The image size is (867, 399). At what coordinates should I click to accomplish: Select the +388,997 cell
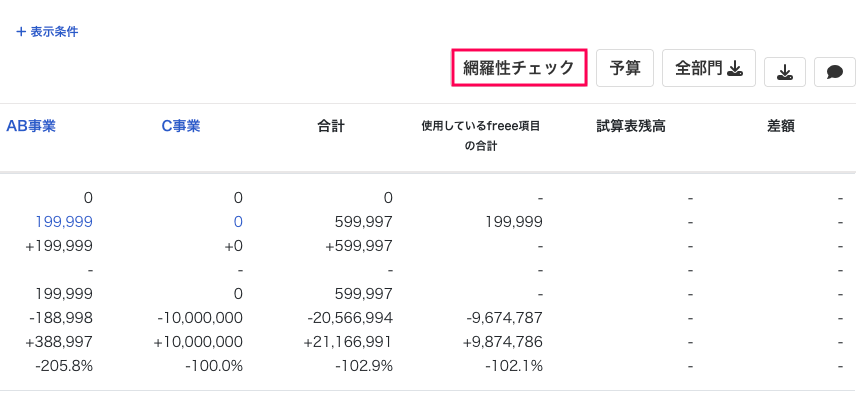click(59, 342)
